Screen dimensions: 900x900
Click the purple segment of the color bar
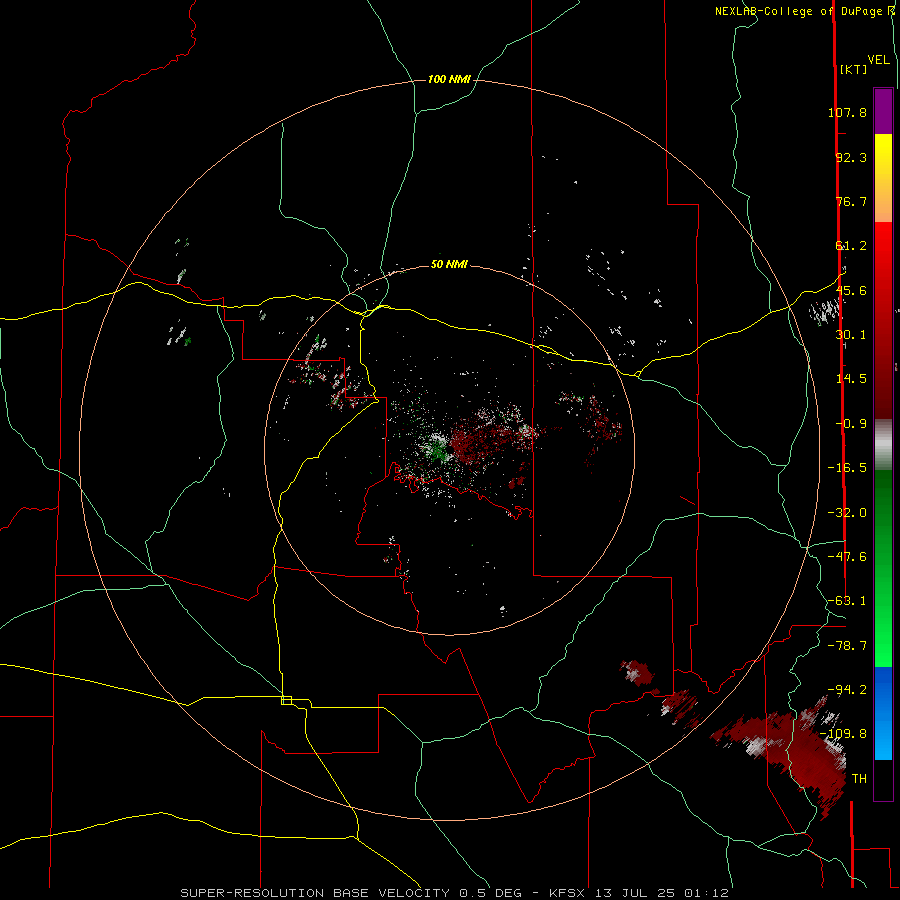883,111
